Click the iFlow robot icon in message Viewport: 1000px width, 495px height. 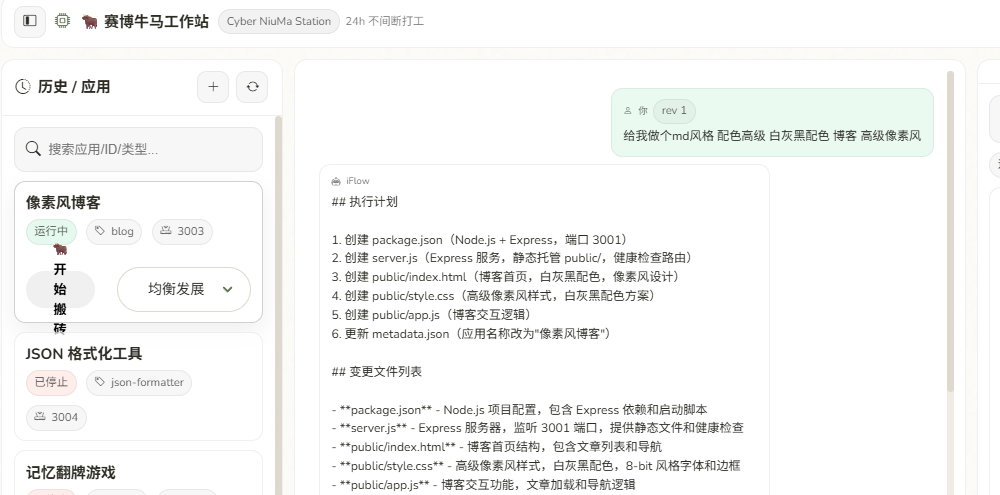coord(336,181)
